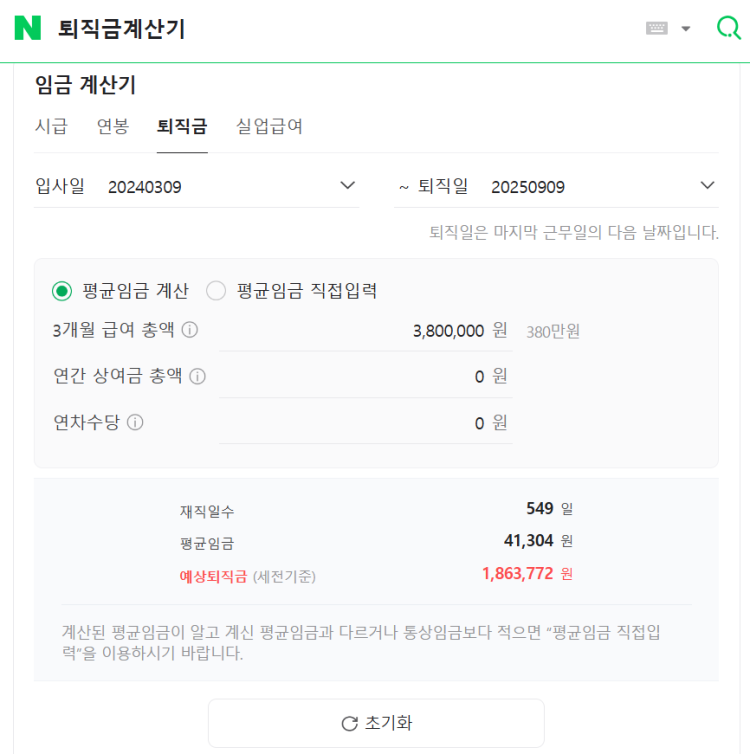Click info icon beside 연차수당
Viewport: 750px width, 754px height.
[135, 422]
